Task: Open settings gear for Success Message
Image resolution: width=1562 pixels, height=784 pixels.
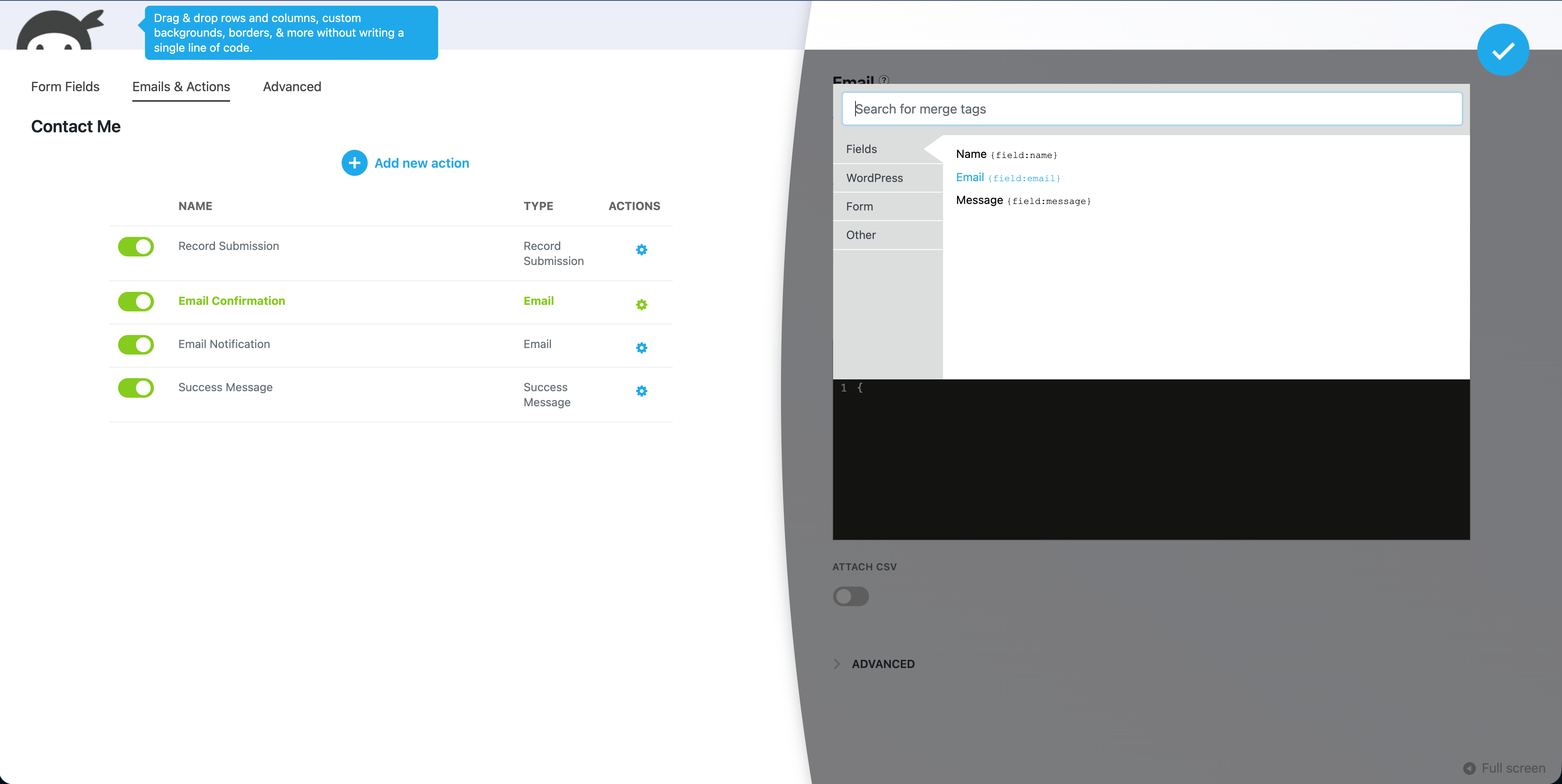Action: [641, 391]
